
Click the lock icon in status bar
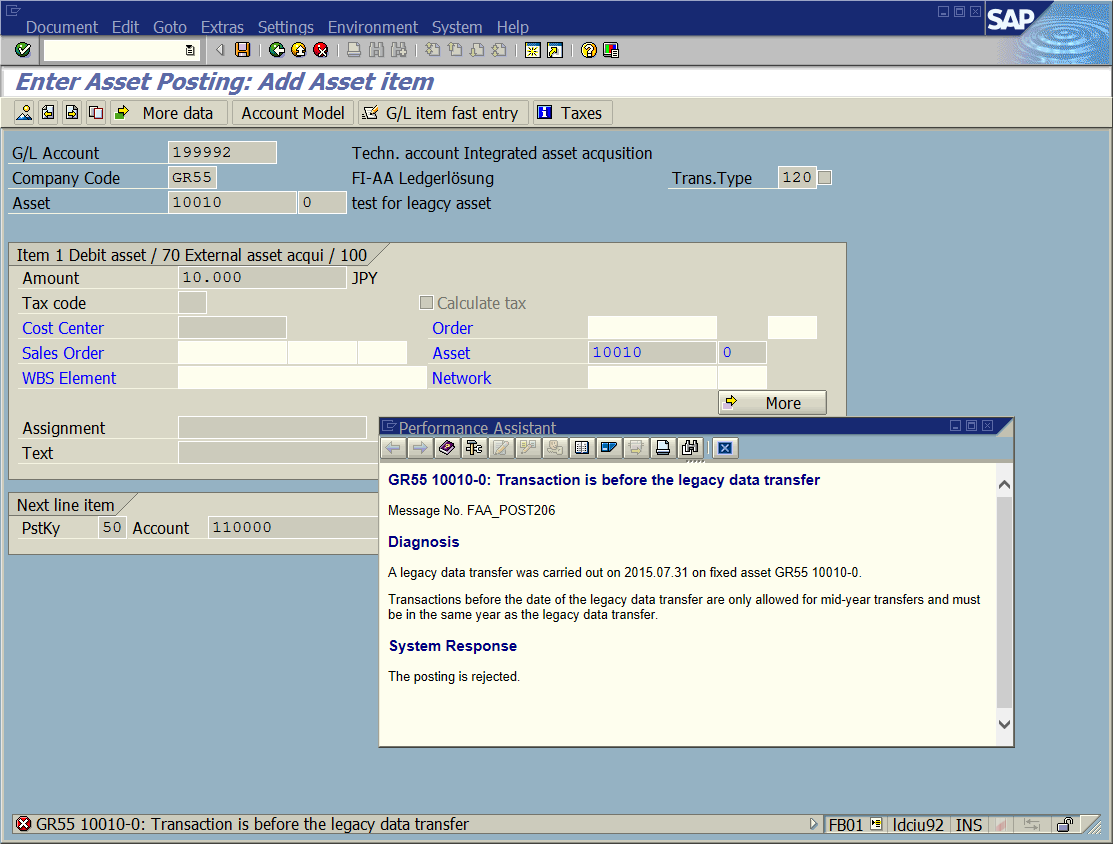1065,824
